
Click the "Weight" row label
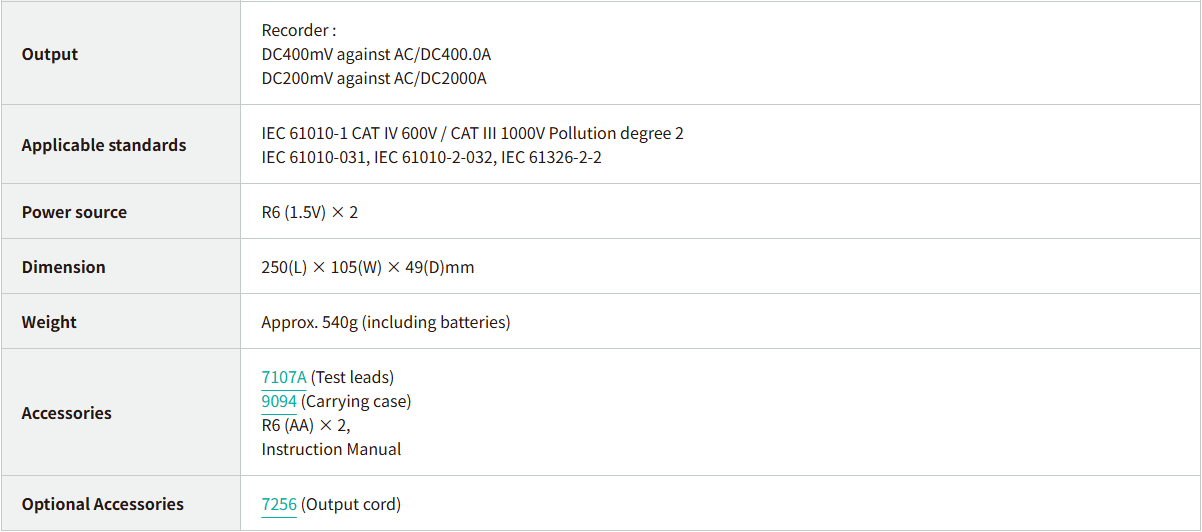point(49,322)
